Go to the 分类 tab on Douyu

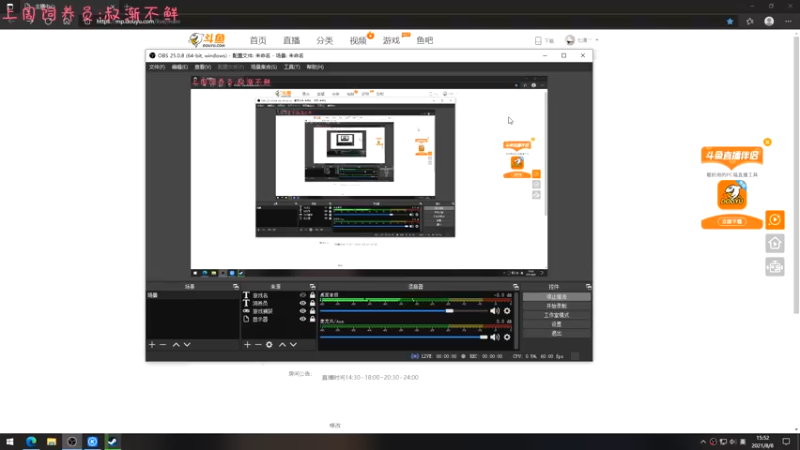(324, 40)
